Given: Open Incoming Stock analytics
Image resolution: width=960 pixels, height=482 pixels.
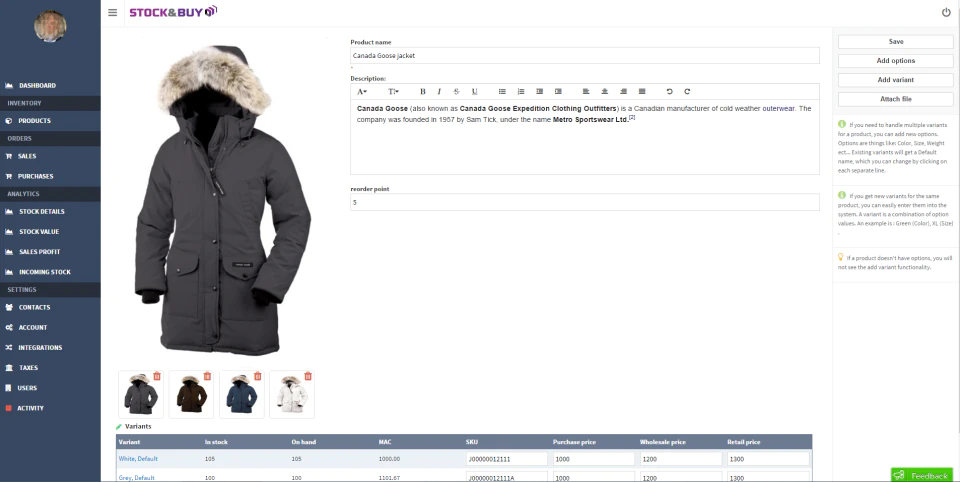Looking at the screenshot, I should pyautogui.click(x=45, y=272).
